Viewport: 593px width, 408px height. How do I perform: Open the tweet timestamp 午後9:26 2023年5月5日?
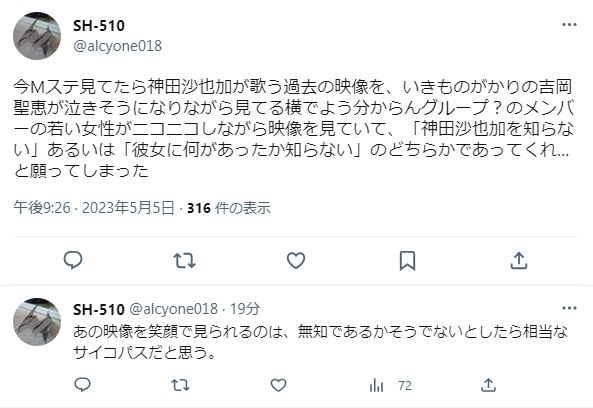[94, 208]
